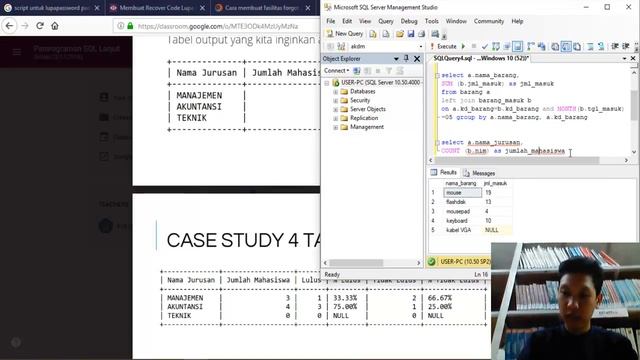Screen dimensions: 640x360
Task: Expand the Management folder
Action: [335, 128]
